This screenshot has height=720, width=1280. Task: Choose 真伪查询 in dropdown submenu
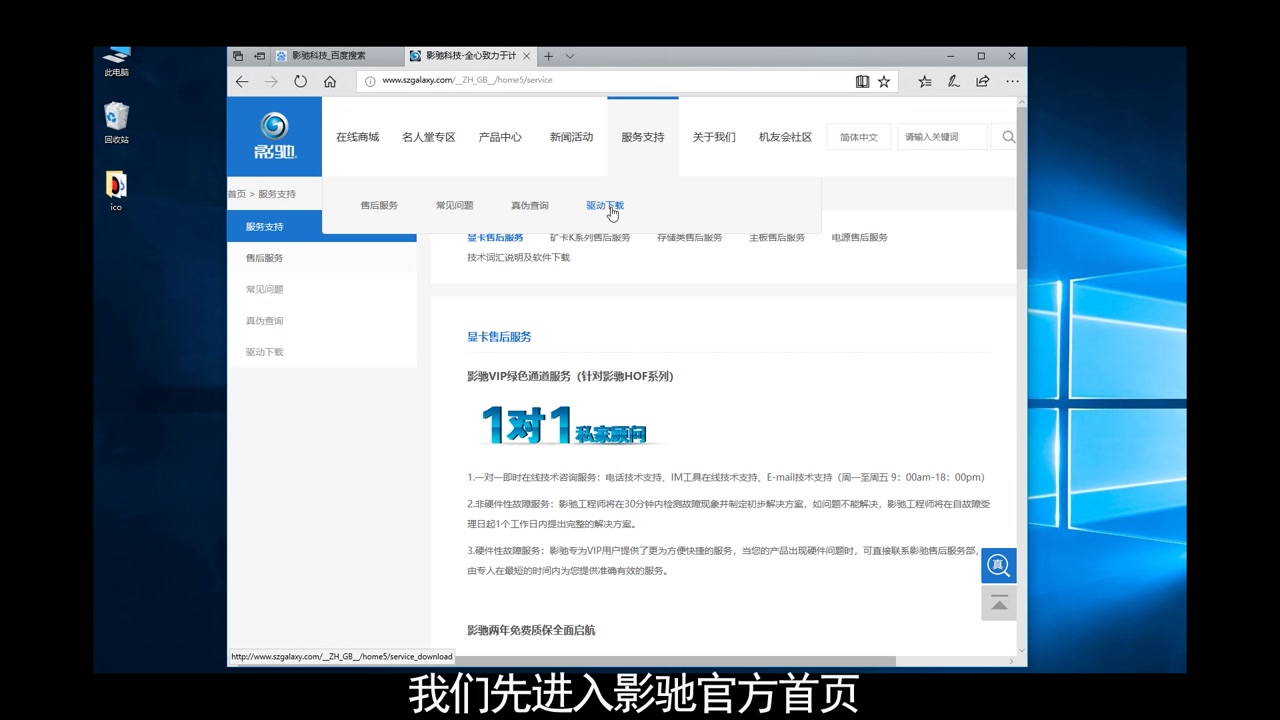(529, 205)
